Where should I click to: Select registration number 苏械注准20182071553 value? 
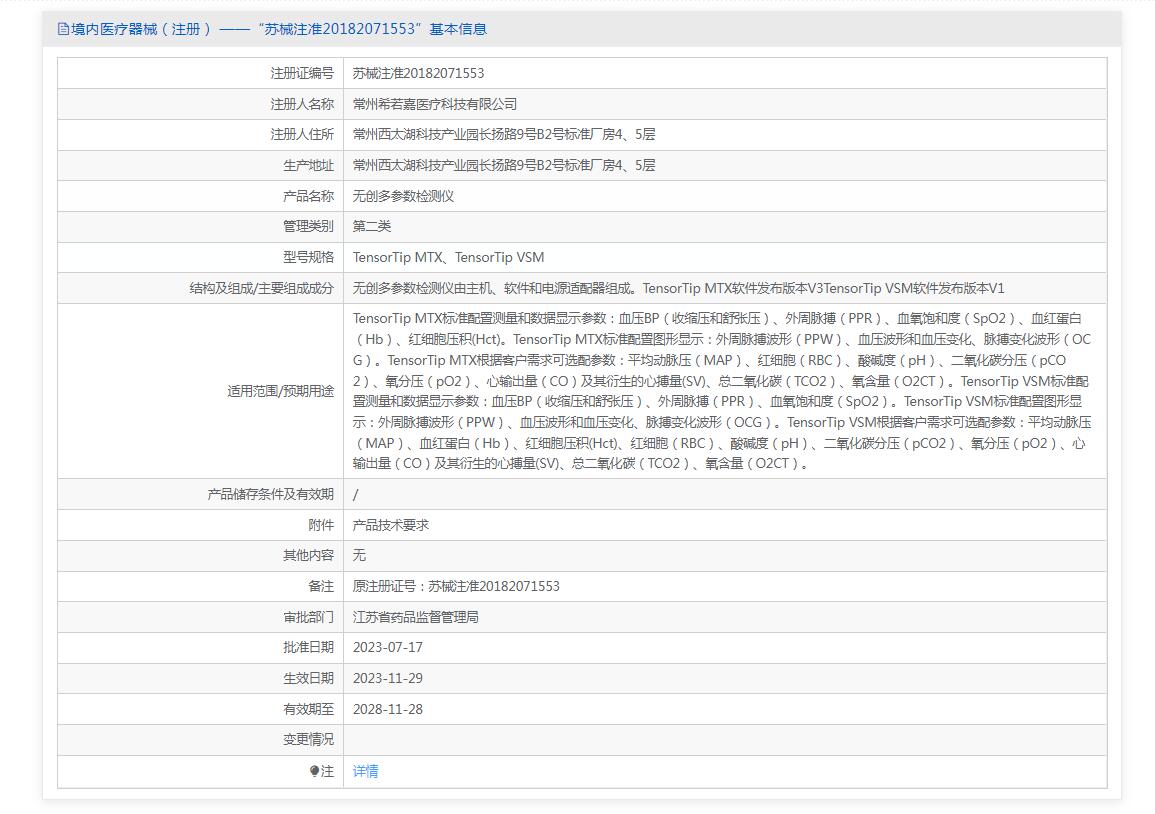(x=418, y=73)
